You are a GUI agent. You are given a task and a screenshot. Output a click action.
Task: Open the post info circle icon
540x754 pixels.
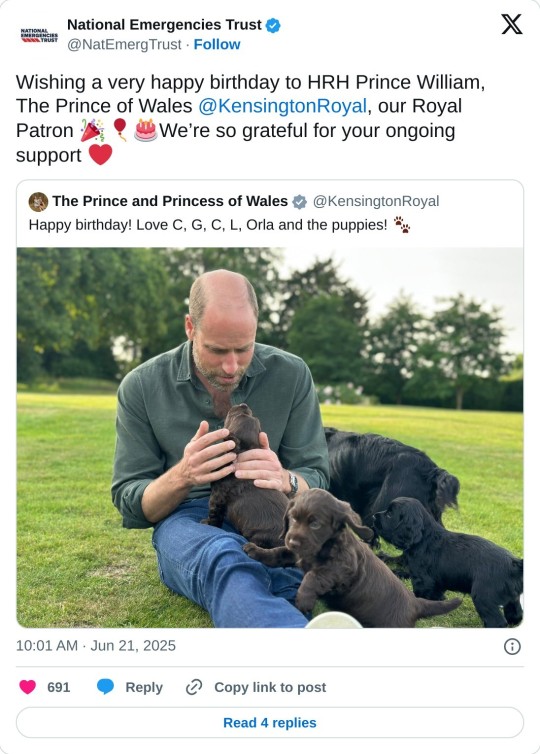512,646
